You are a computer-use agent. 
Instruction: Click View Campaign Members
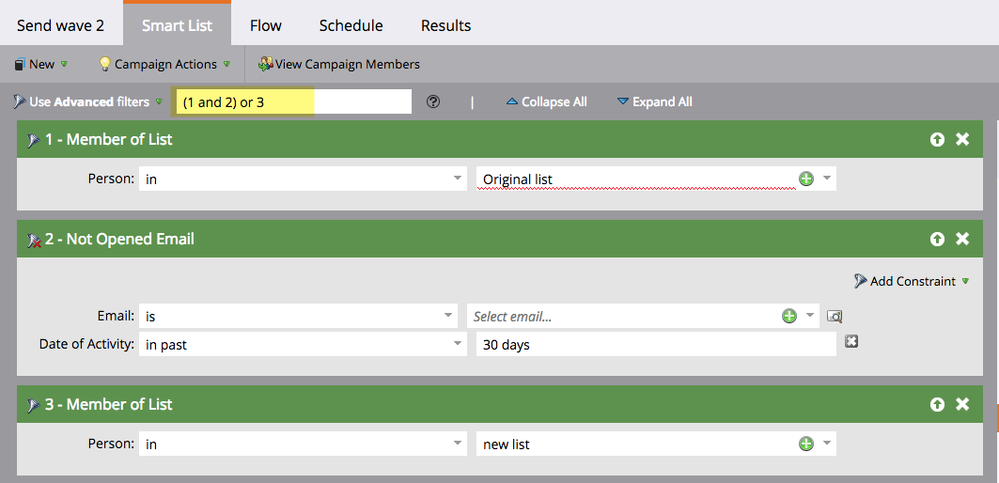[338, 64]
